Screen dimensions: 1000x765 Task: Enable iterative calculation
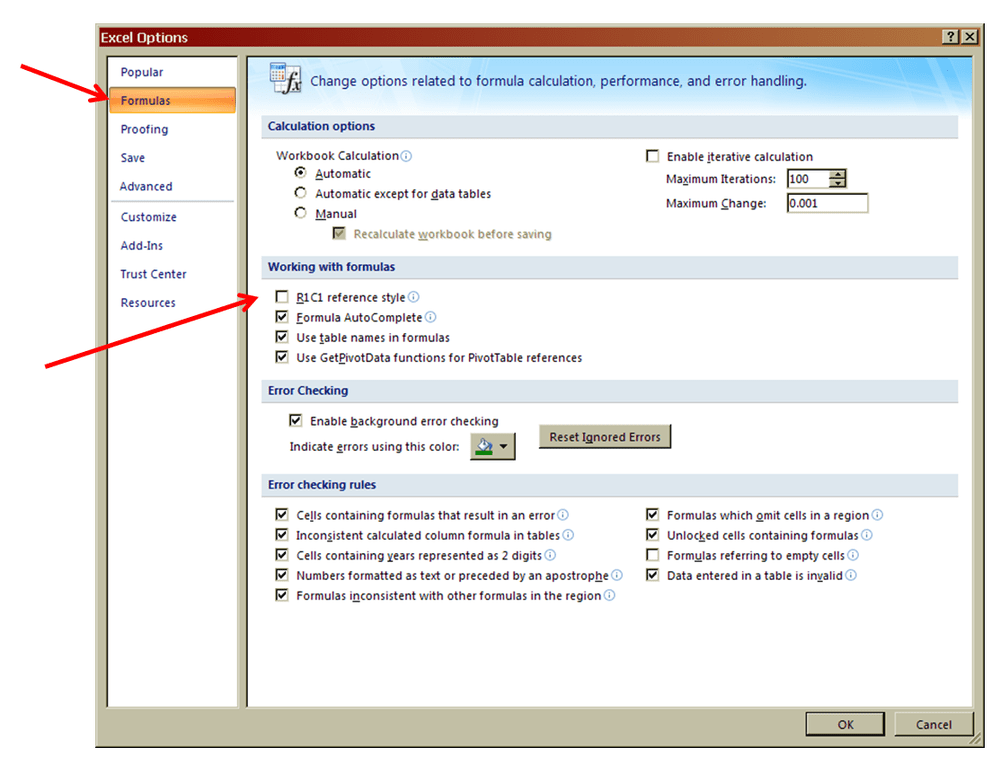tap(652, 156)
